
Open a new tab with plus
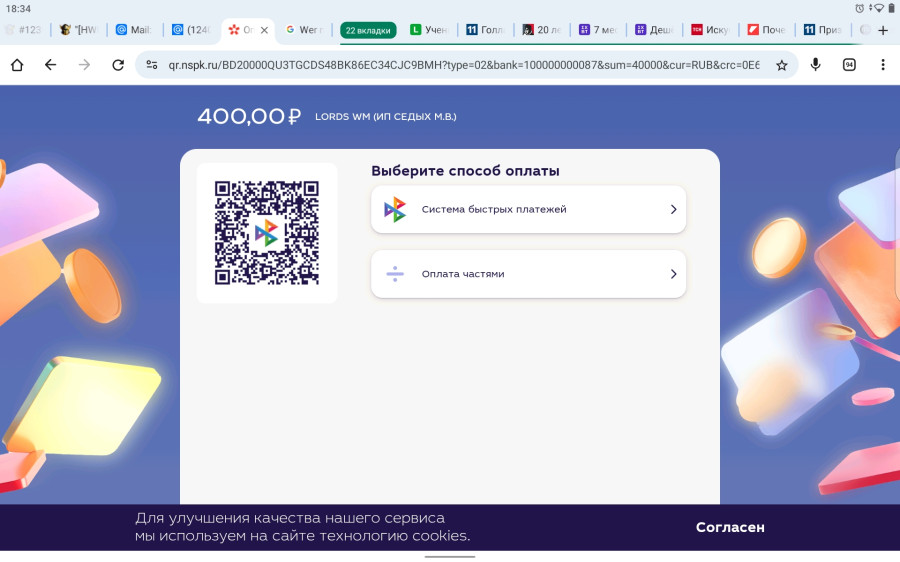883,30
